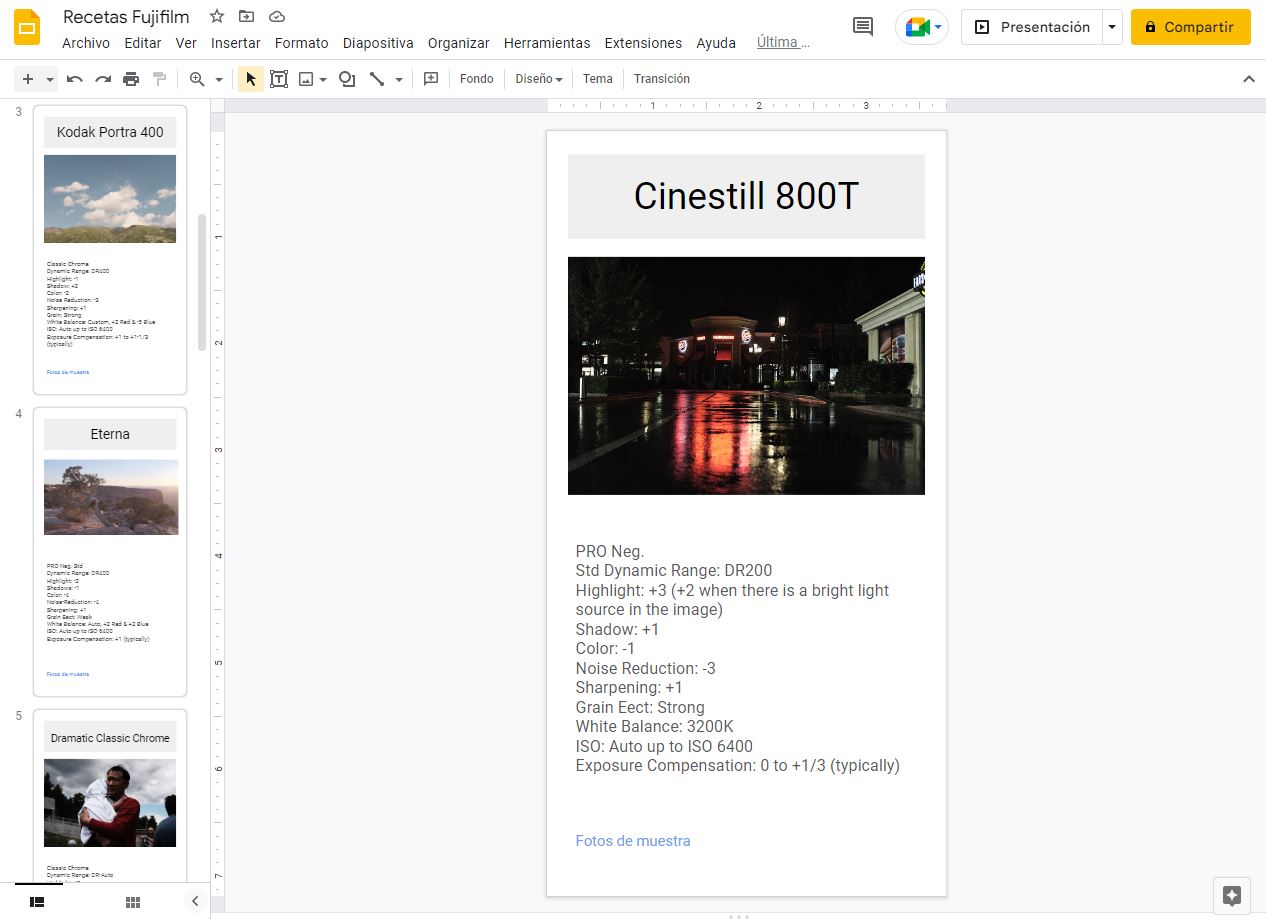Click the Cinestill 800T title box
The image size is (1266, 919).
click(746, 196)
